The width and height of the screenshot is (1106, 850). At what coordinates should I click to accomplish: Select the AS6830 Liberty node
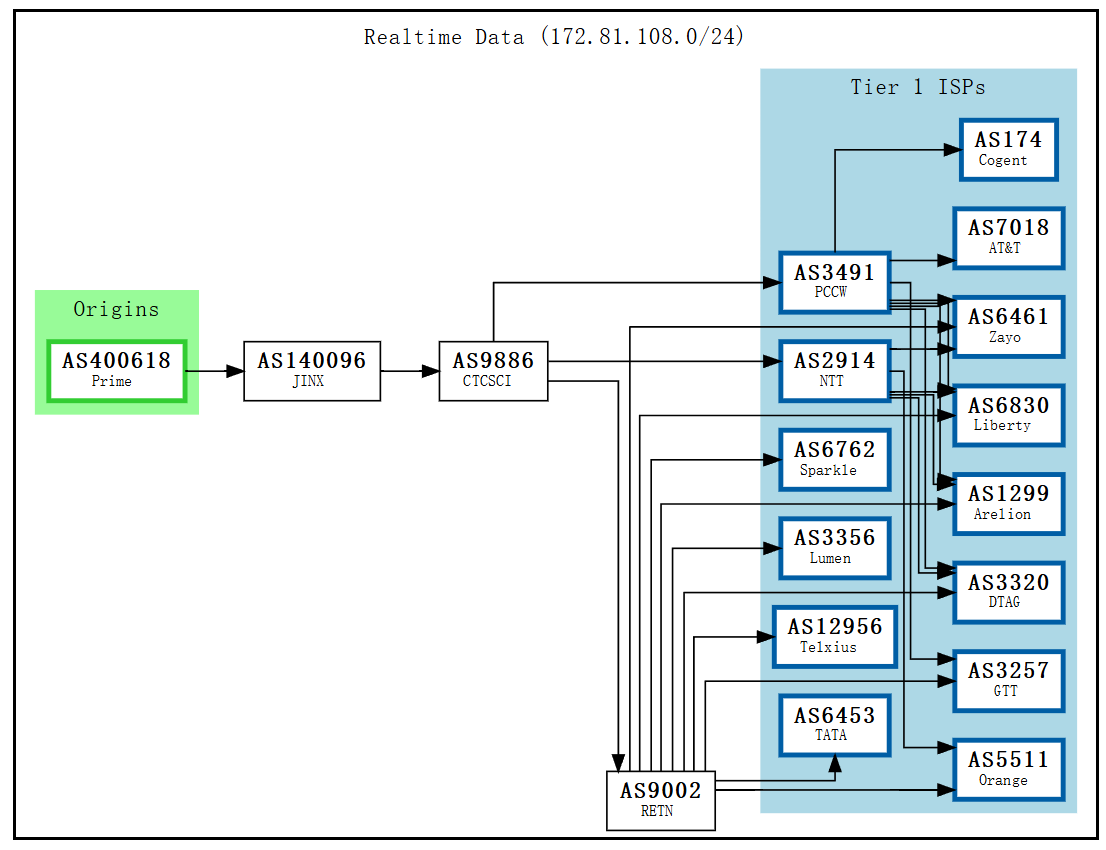(1008, 415)
